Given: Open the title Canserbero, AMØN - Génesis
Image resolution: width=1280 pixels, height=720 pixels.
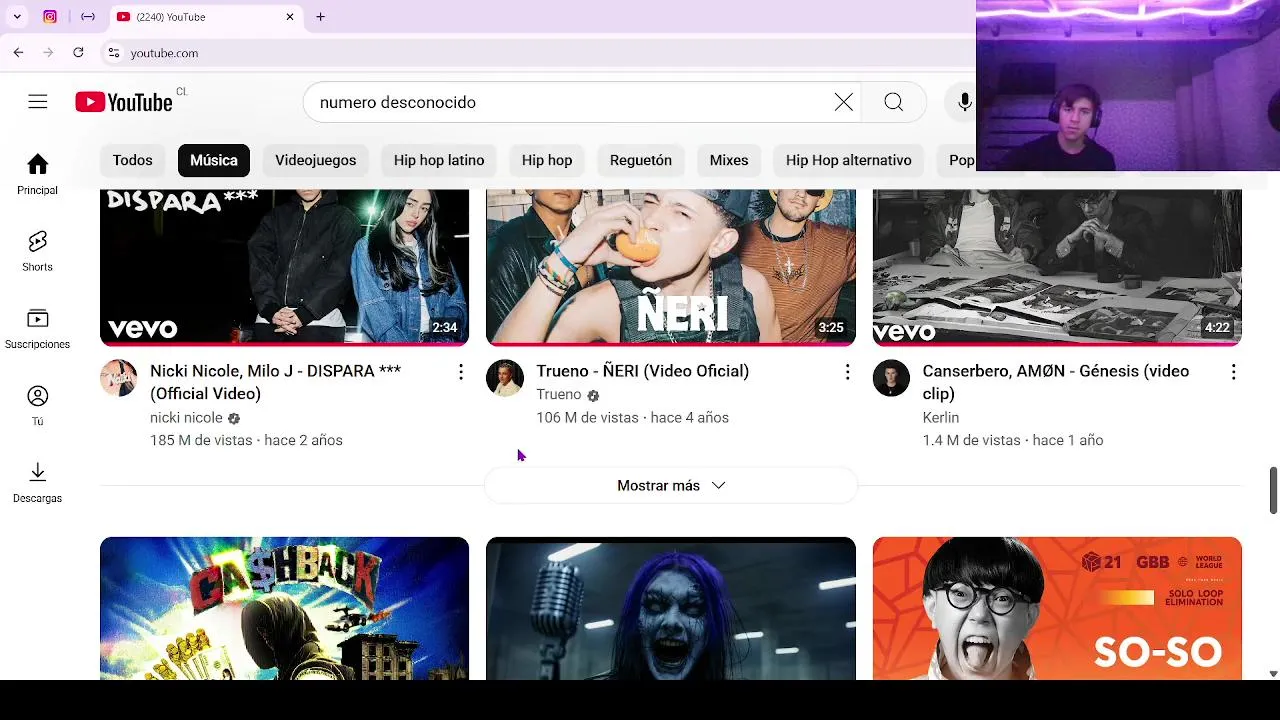Looking at the screenshot, I should [x=1056, y=382].
